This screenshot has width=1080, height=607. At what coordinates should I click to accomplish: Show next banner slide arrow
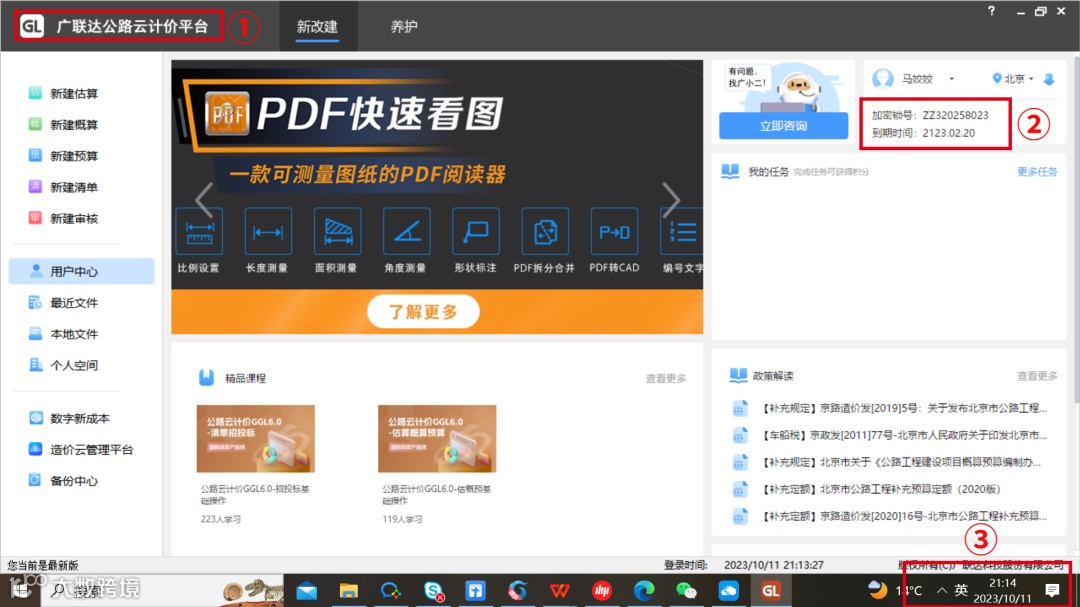point(671,200)
